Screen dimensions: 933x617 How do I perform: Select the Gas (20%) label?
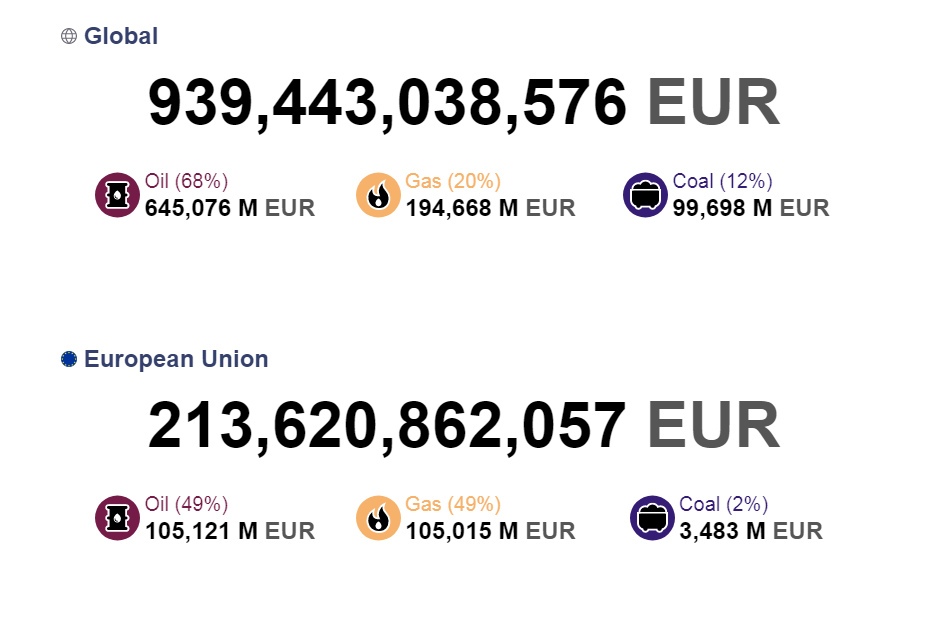(453, 181)
